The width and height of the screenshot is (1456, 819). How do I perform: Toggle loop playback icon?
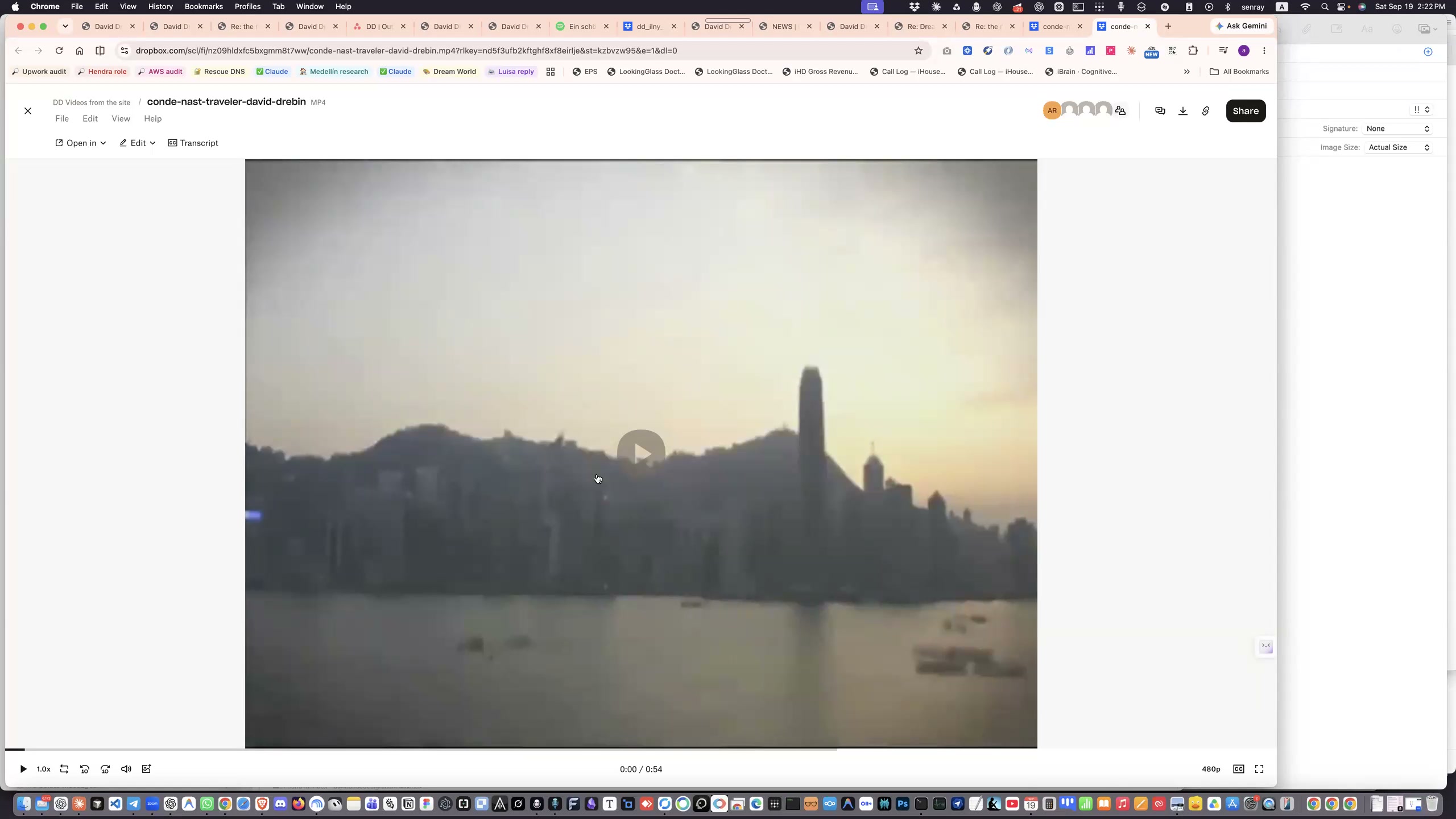(x=64, y=769)
